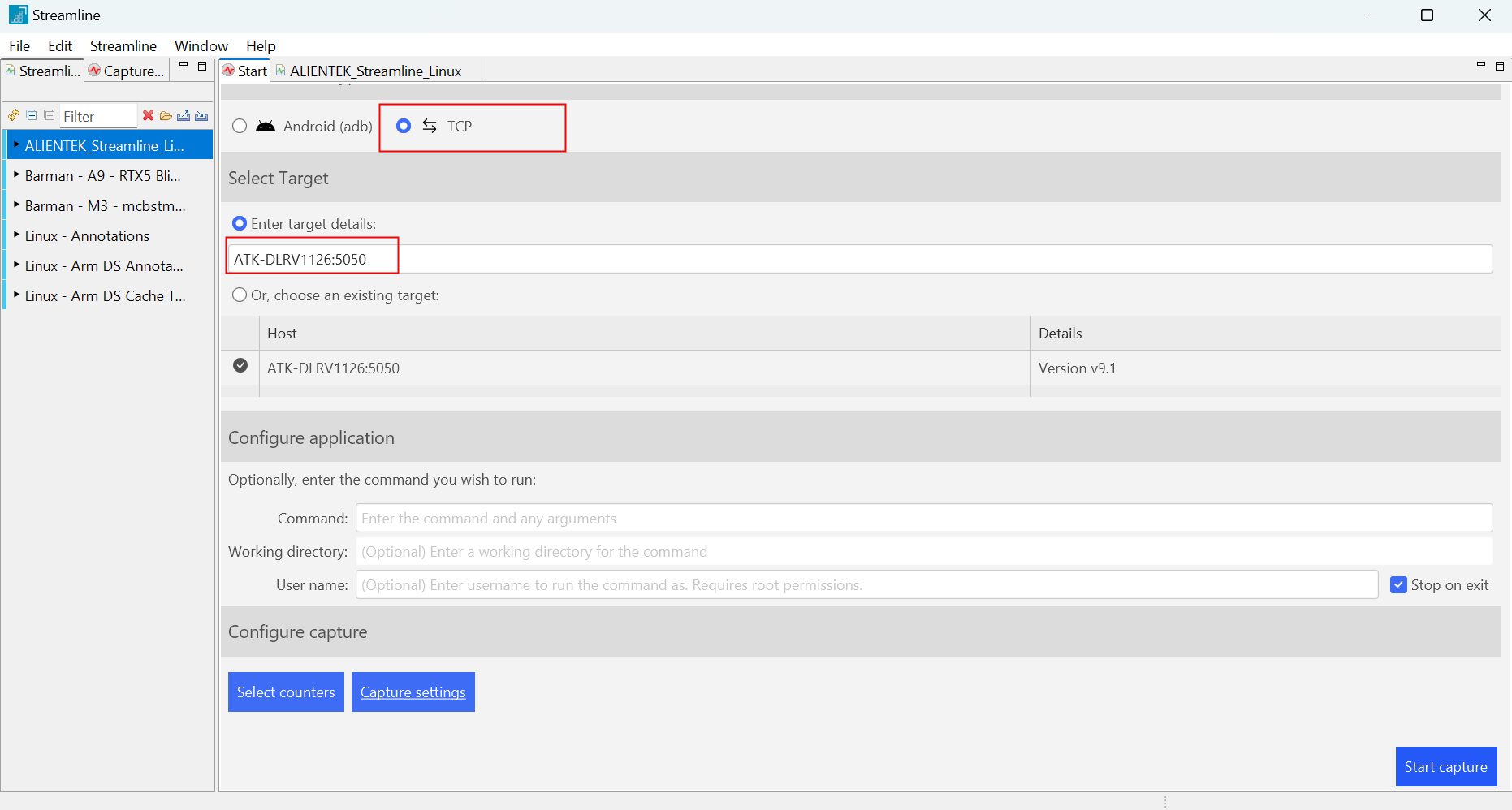This screenshot has width=1512, height=810.
Task: Switch to the Start tab
Action: 245,71
